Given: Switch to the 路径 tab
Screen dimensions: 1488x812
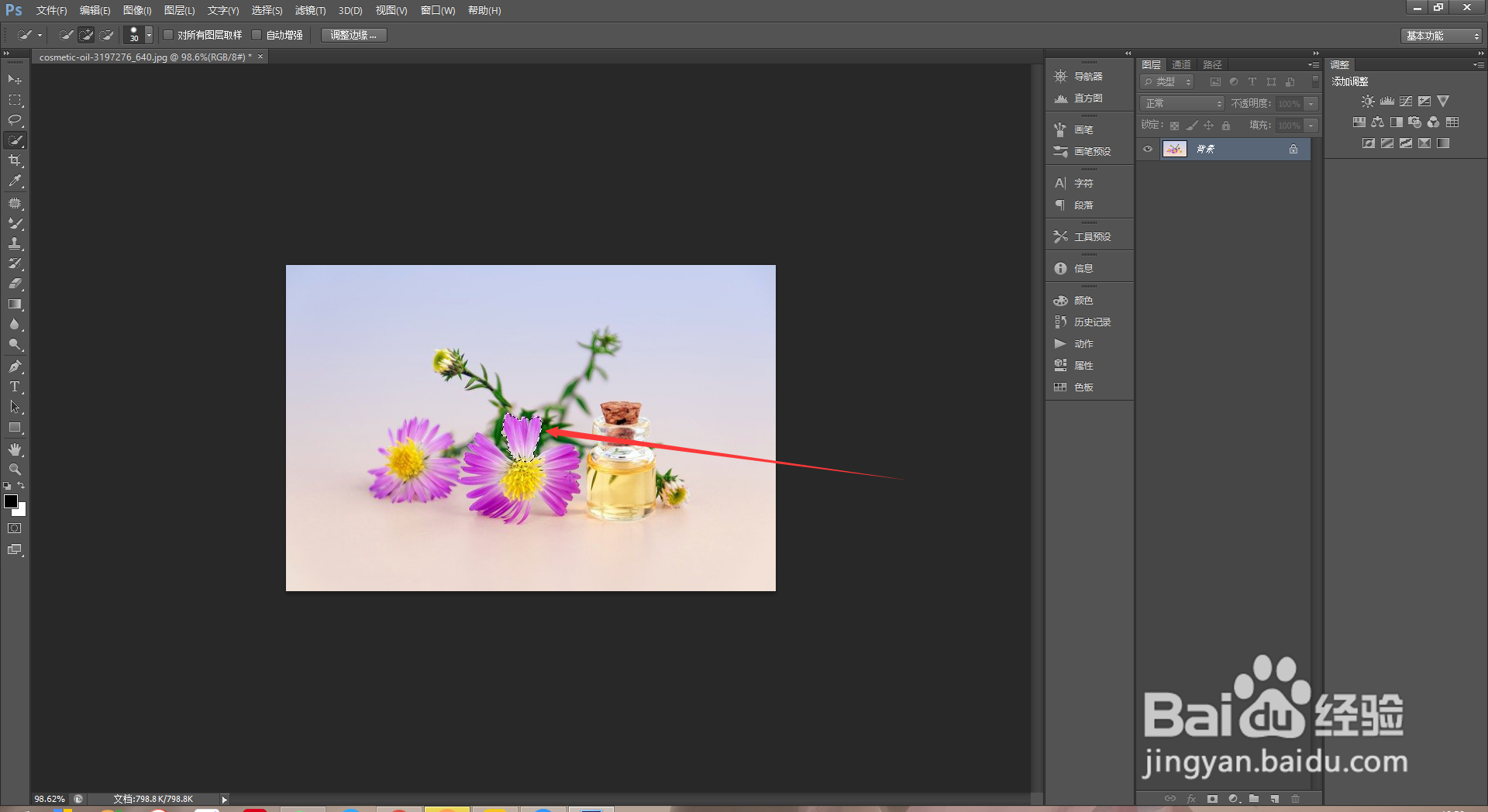Looking at the screenshot, I should tap(1212, 64).
